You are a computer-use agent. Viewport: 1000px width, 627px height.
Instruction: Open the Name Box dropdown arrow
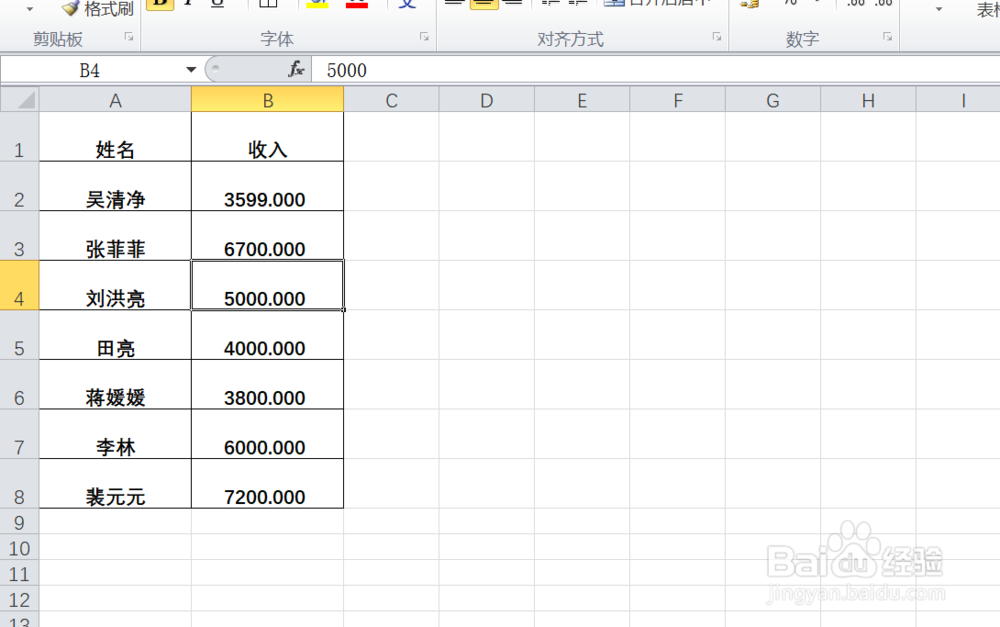(190, 70)
